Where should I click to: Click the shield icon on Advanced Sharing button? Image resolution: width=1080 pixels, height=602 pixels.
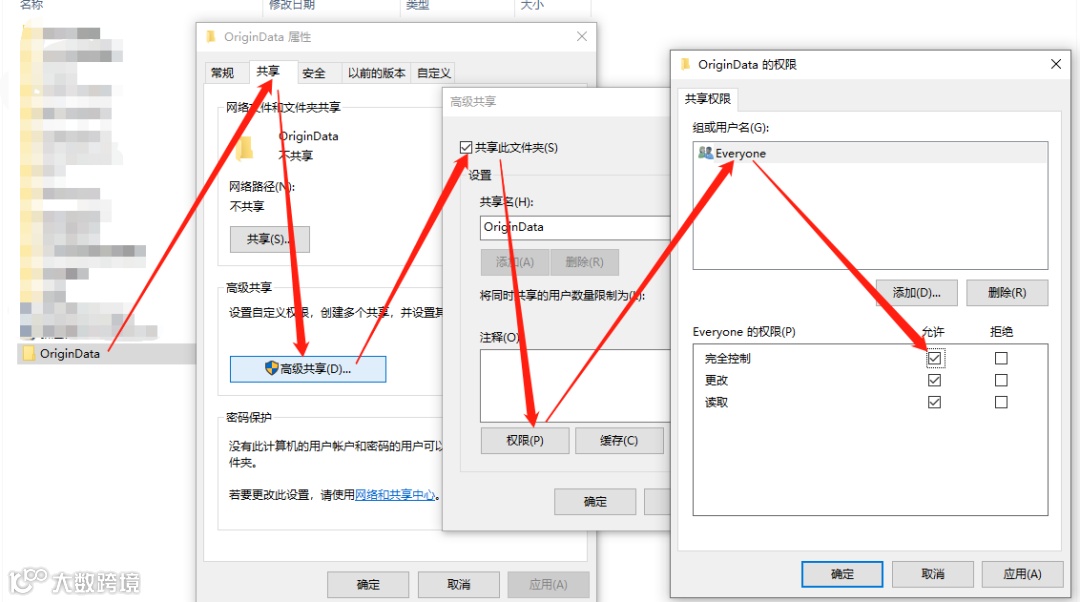[x=271, y=369]
